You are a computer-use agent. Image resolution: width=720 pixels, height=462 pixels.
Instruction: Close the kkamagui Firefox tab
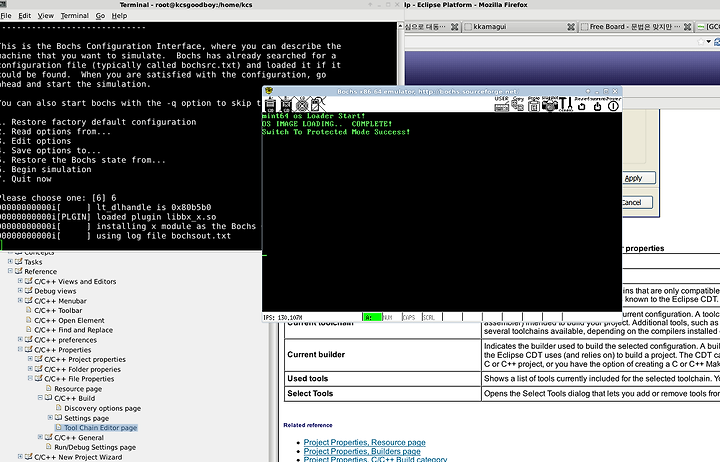[x=571, y=27]
